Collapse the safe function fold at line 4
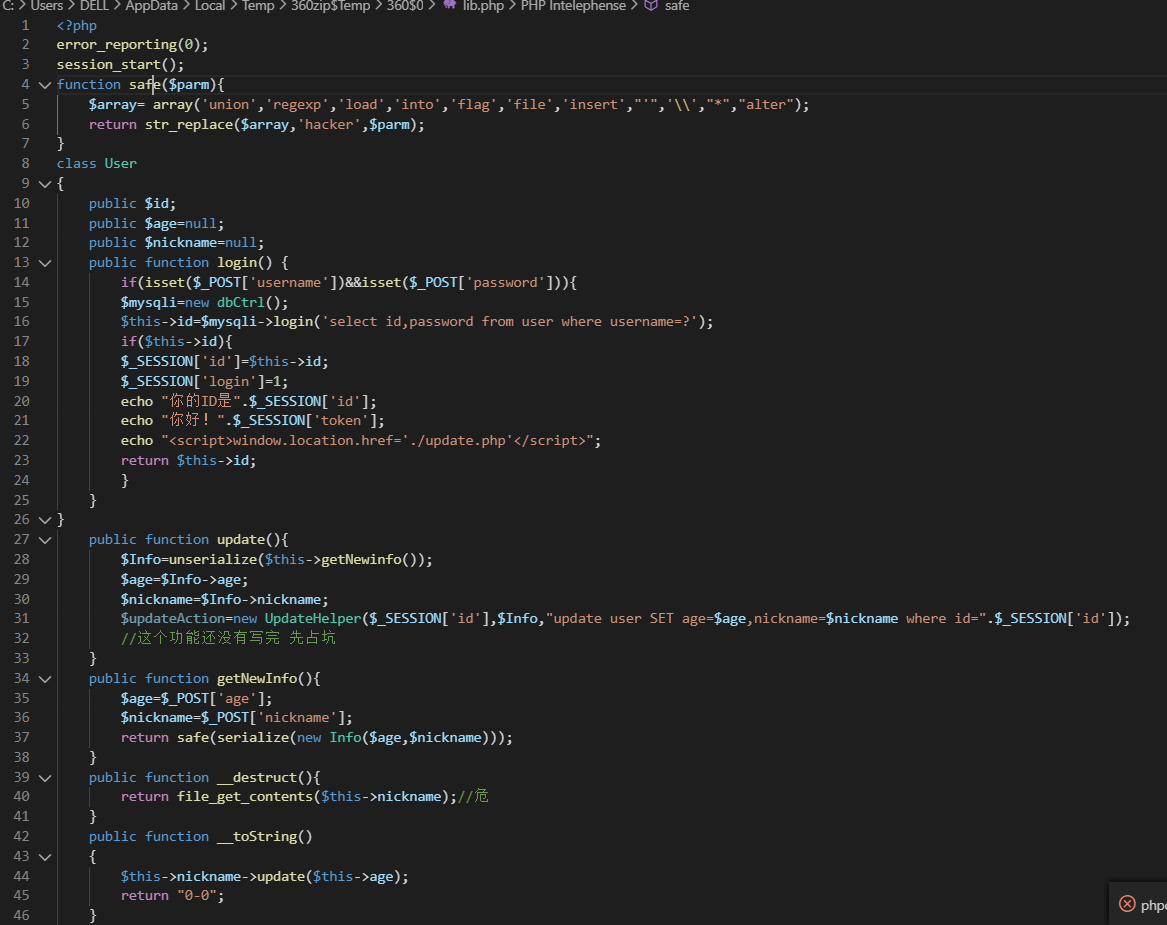 [x=45, y=85]
